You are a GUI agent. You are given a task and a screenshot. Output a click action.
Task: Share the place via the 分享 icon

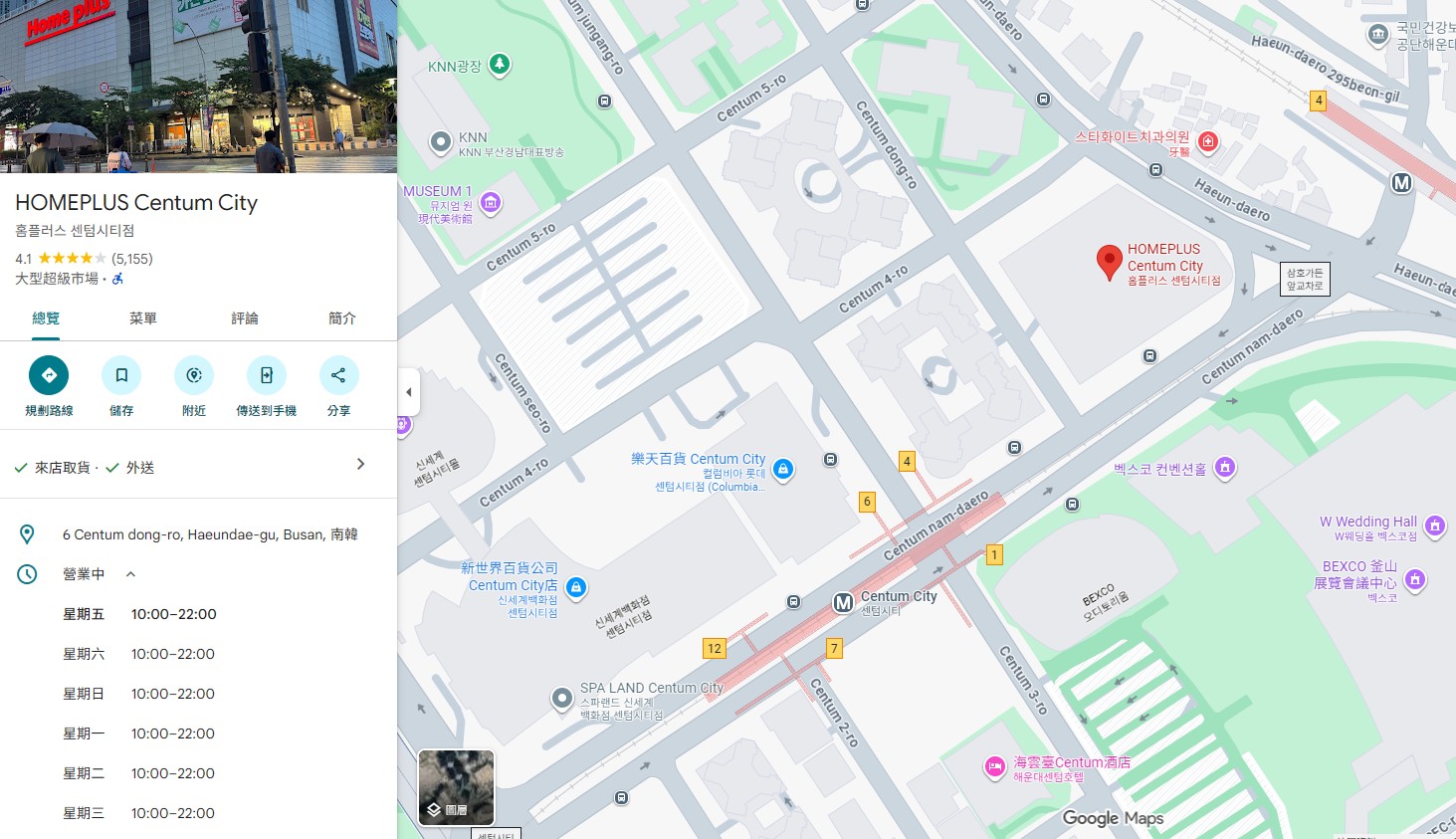(x=338, y=375)
